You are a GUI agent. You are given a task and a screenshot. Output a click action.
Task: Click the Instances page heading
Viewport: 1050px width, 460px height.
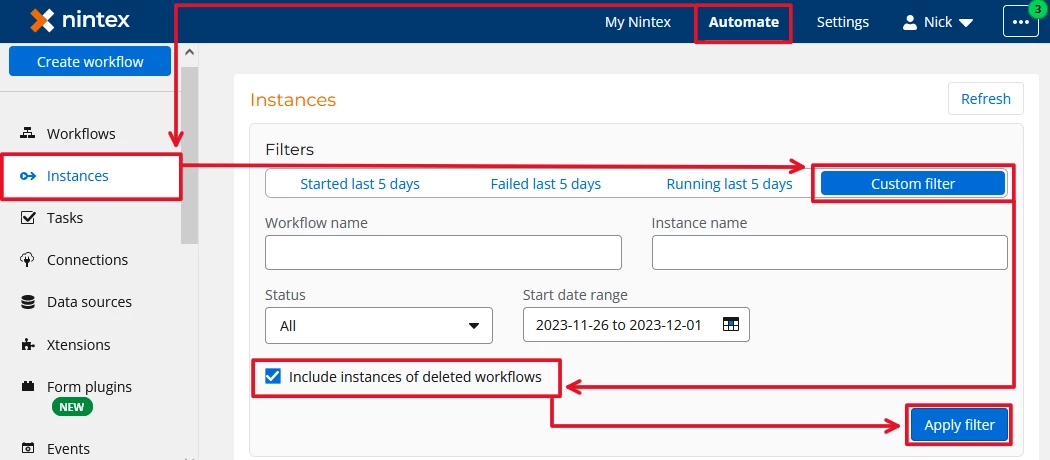[293, 100]
